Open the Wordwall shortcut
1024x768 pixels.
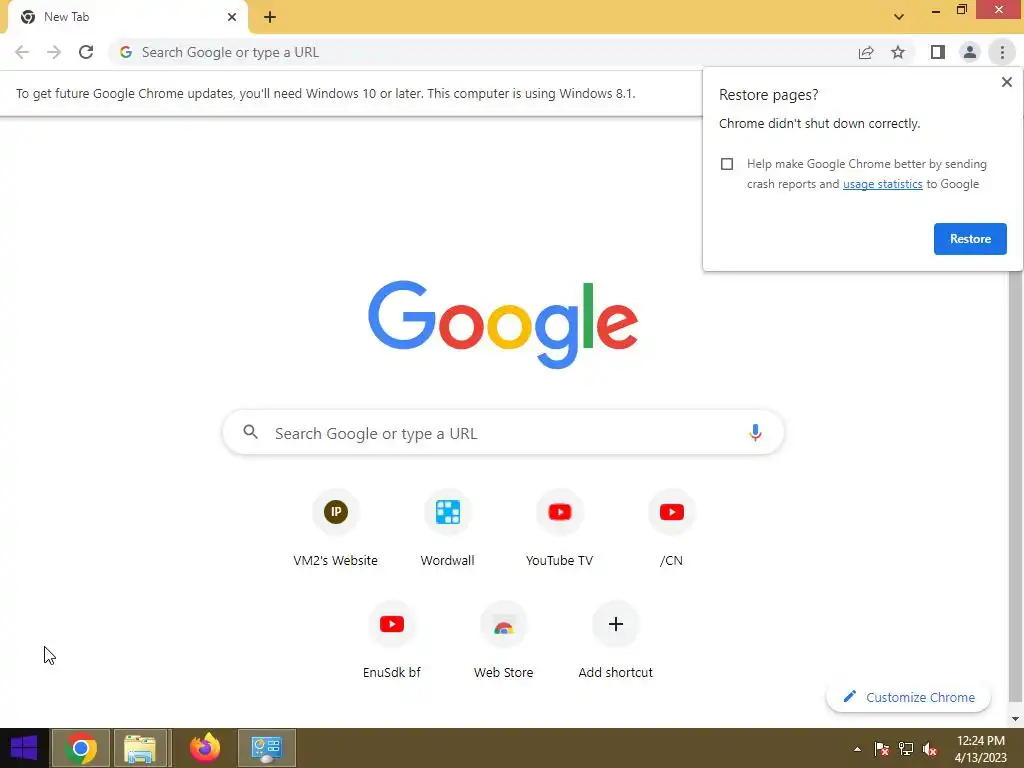pos(447,529)
